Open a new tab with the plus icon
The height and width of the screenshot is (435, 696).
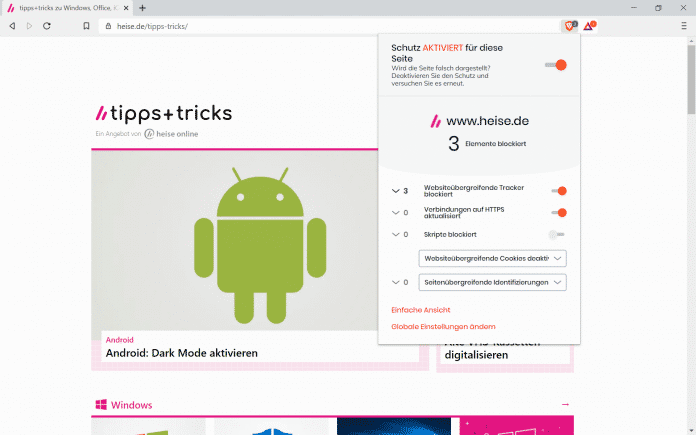(x=142, y=8)
